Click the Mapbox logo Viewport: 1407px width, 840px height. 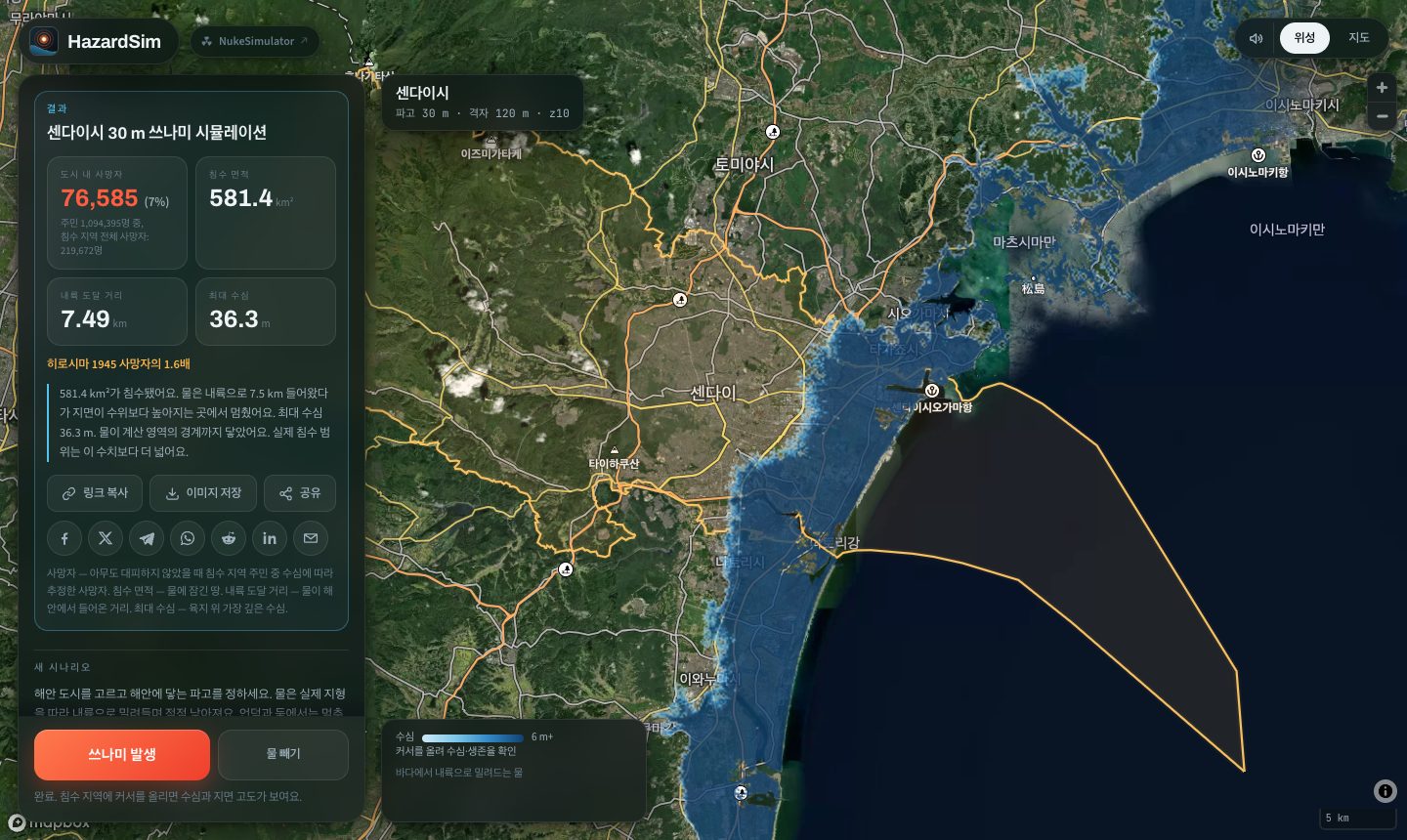pyautogui.click(x=49, y=822)
